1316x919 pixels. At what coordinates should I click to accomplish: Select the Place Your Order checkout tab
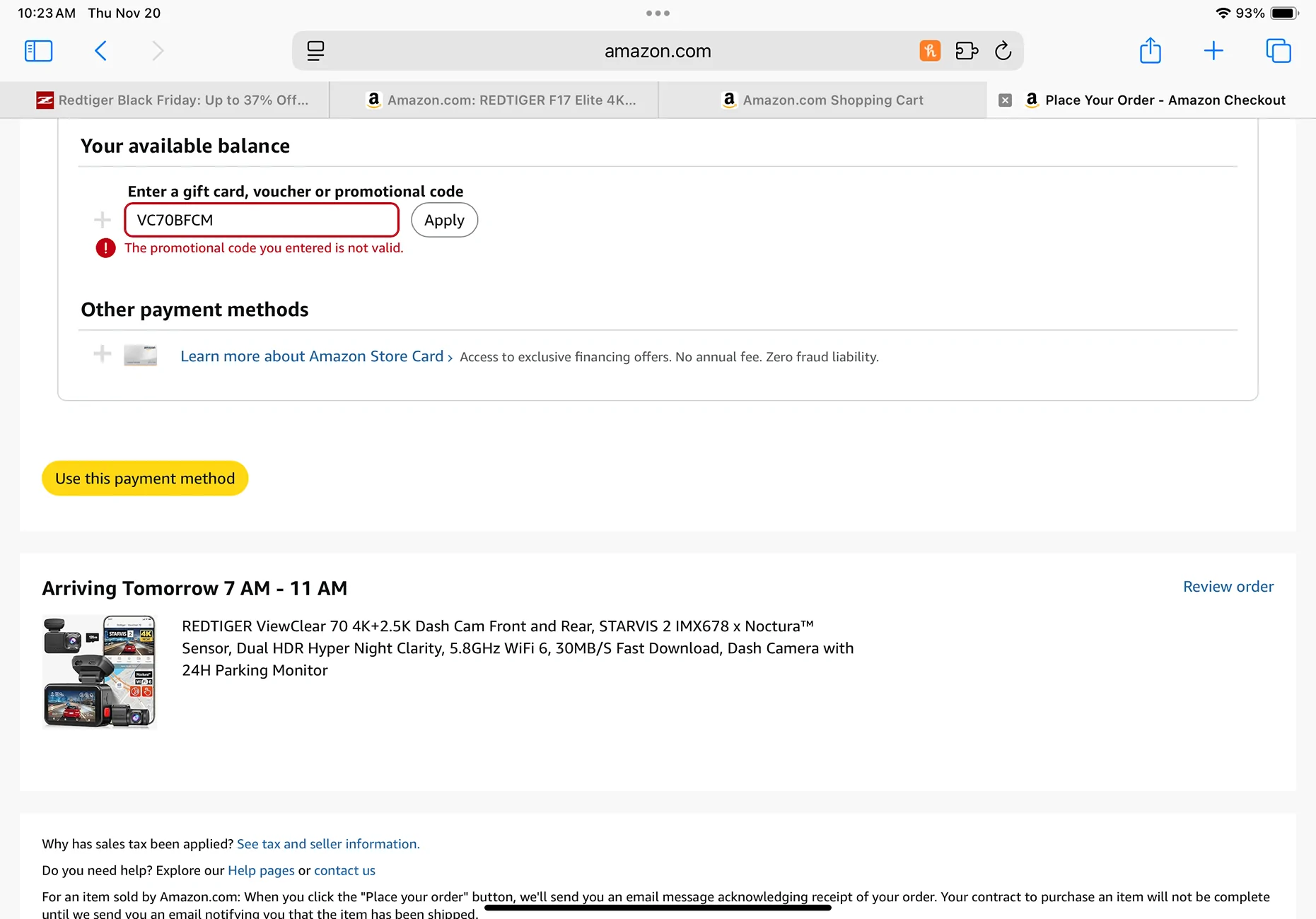pos(1152,100)
